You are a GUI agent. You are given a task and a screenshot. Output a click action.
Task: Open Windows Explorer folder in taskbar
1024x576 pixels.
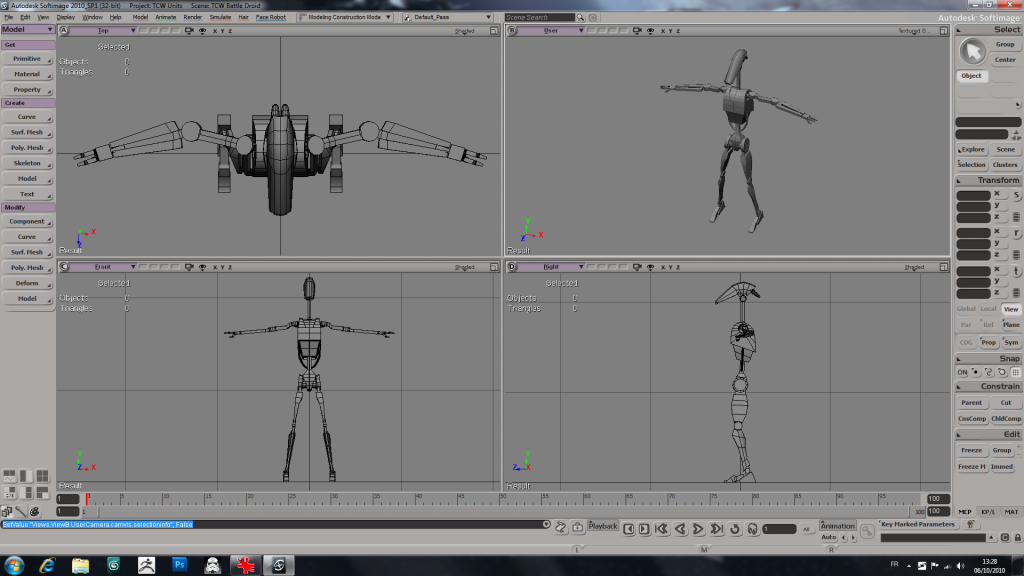coord(80,565)
